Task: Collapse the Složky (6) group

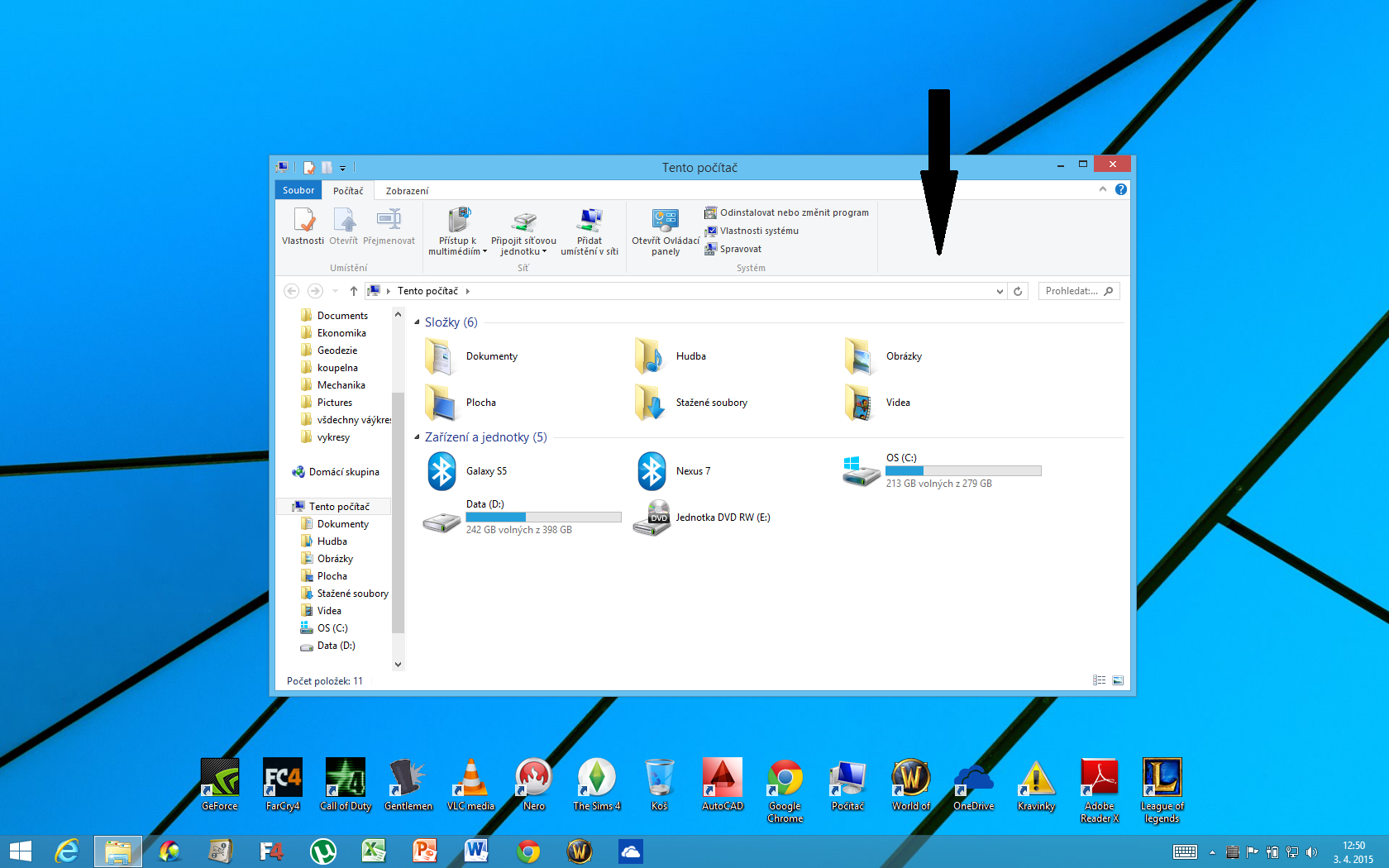Action: [x=417, y=322]
